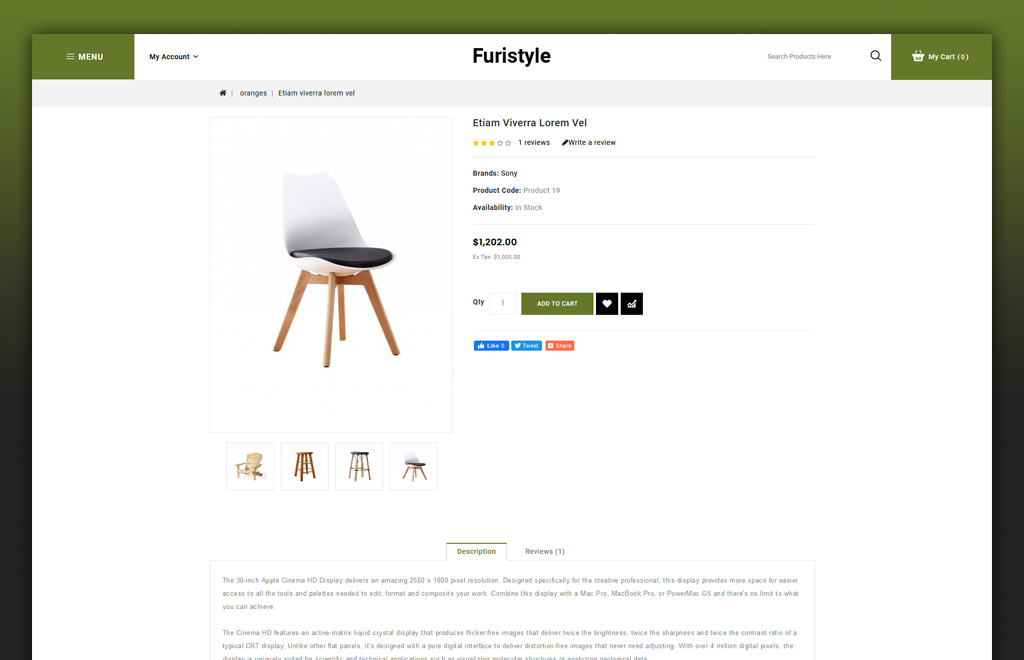Select the brown wooden stool thumbnail
Viewport: 1024px width, 660px height.
pyautogui.click(x=304, y=466)
